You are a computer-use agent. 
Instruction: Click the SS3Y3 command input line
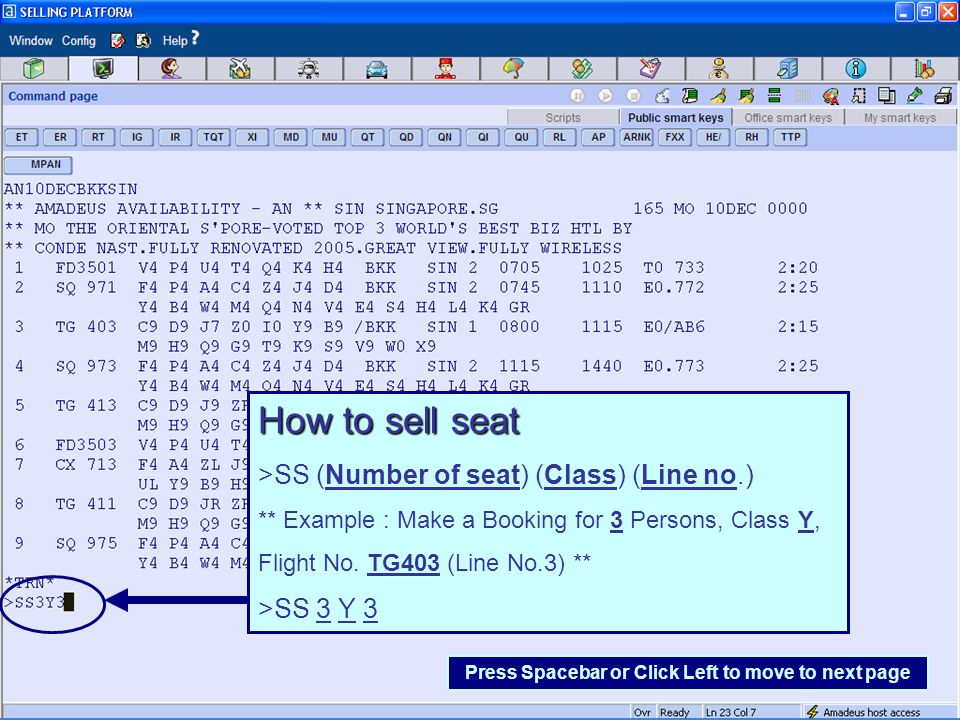click(x=39, y=602)
